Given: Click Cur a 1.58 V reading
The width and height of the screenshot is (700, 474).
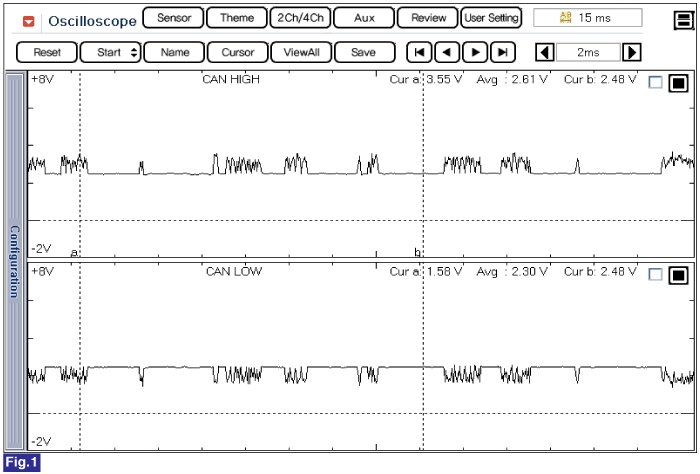Looking at the screenshot, I should coord(426,271).
